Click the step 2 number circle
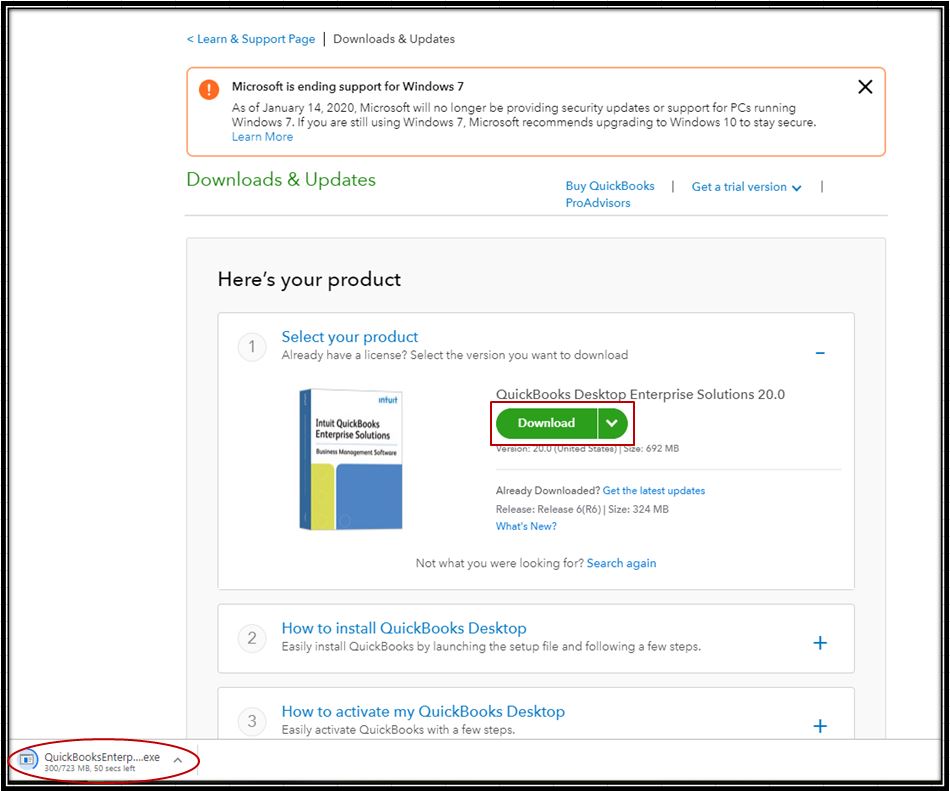The image size is (950, 791). 252,638
